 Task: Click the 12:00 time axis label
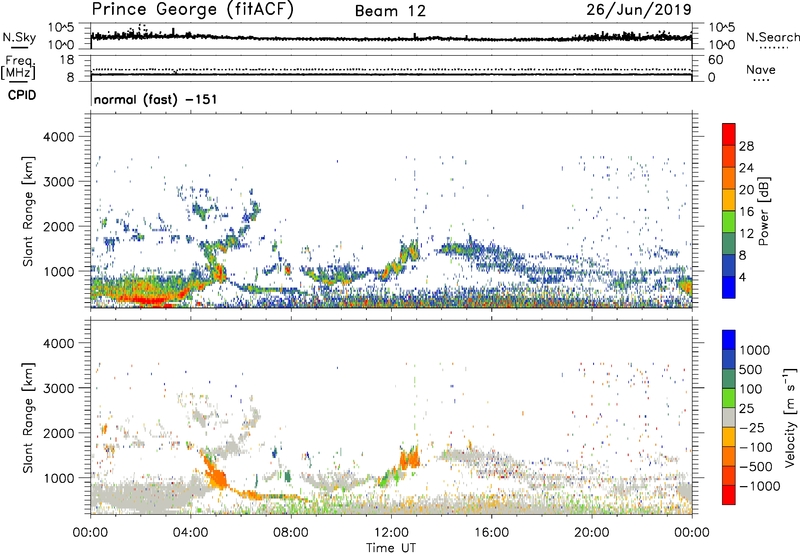391,533
